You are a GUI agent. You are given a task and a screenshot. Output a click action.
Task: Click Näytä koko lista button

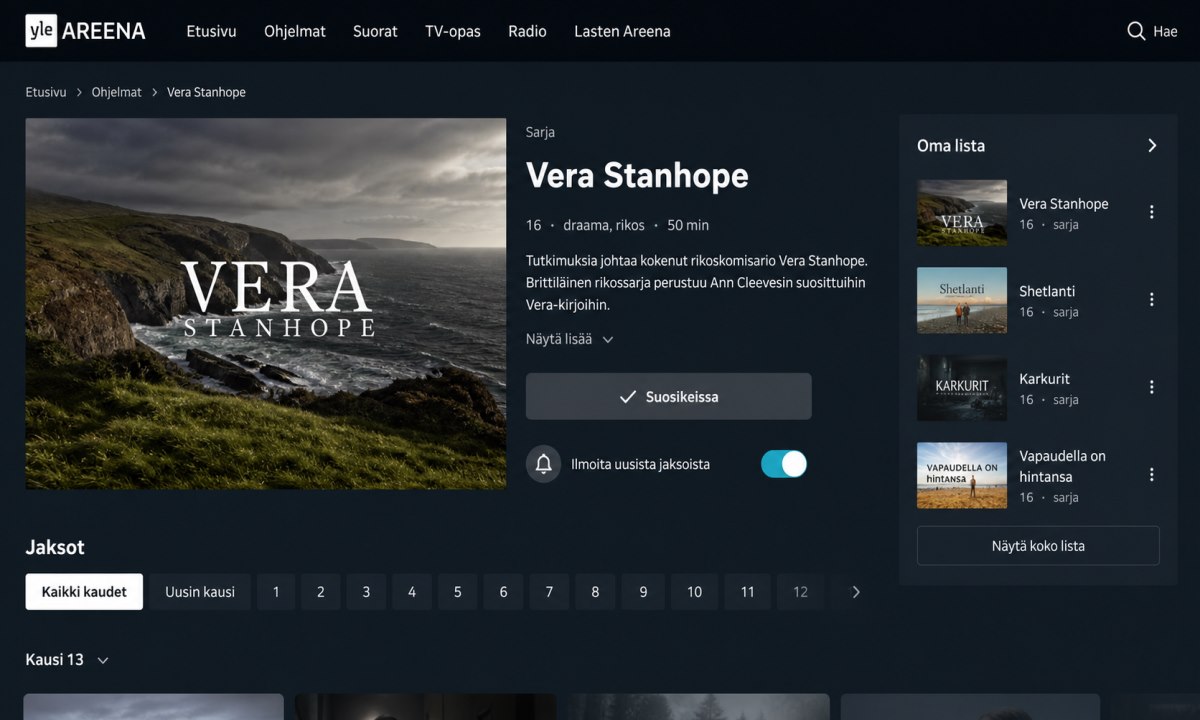tap(1038, 546)
